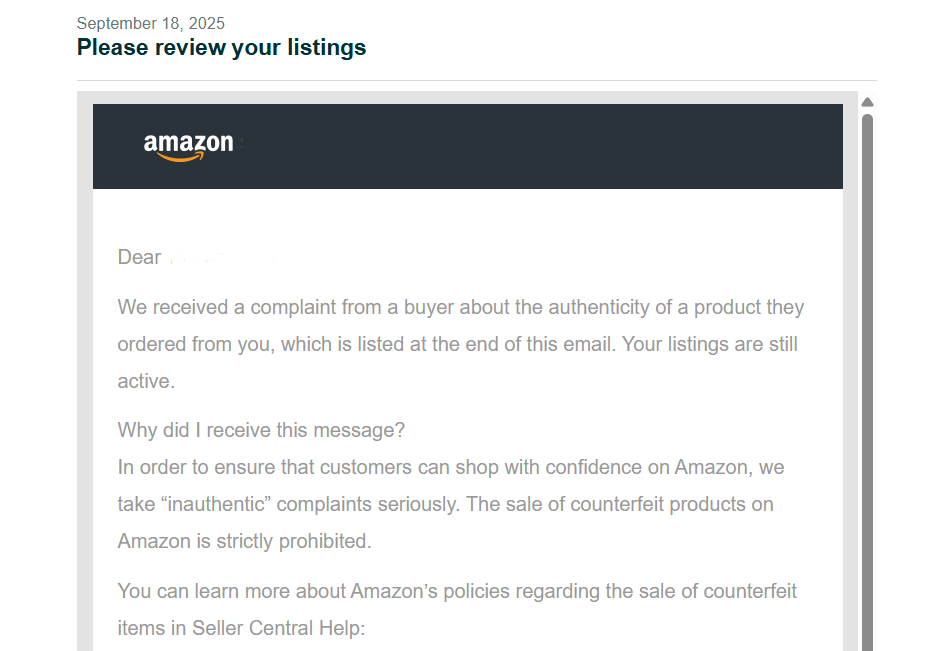The width and height of the screenshot is (950, 651).
Task: Click the vertical scrollbar thumb
Action: pyautogui.click(x=867, y=380)
